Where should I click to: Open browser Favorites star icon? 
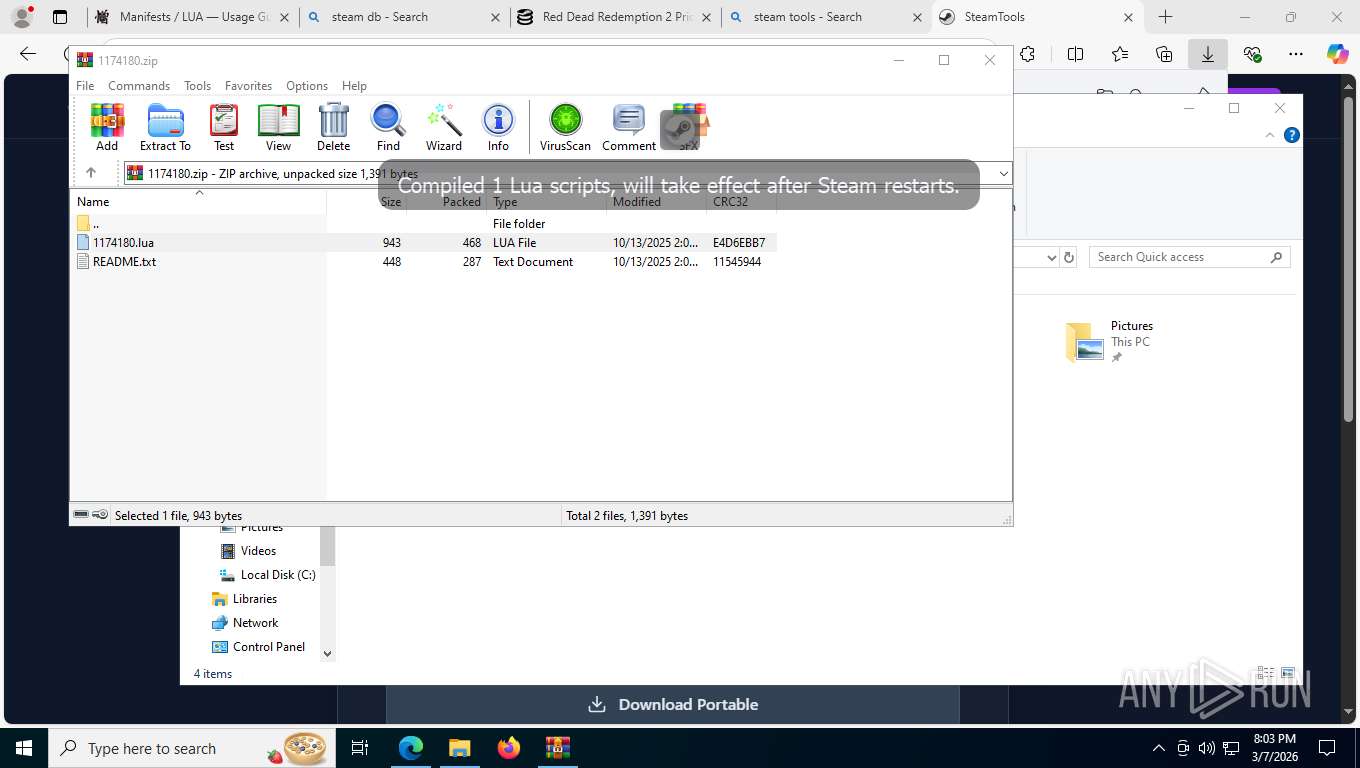point(1119,55)
